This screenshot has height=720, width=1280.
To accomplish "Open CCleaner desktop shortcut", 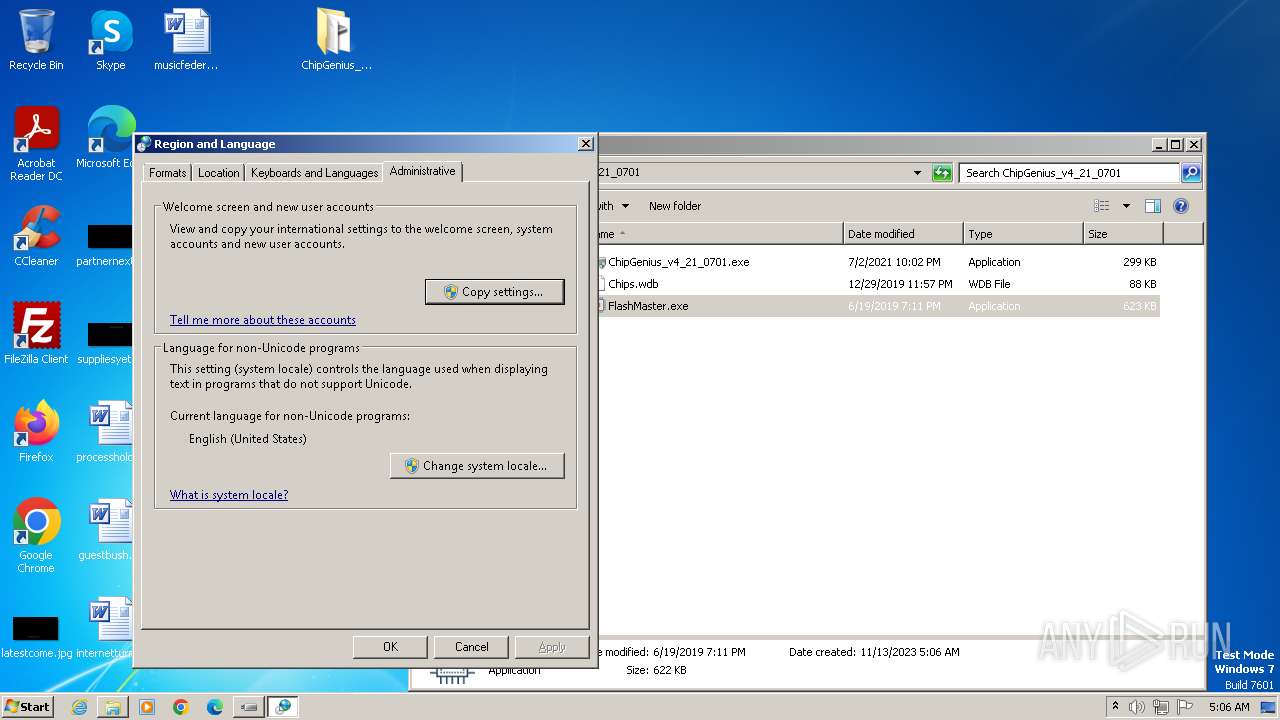I will click(x=36, y=236).
